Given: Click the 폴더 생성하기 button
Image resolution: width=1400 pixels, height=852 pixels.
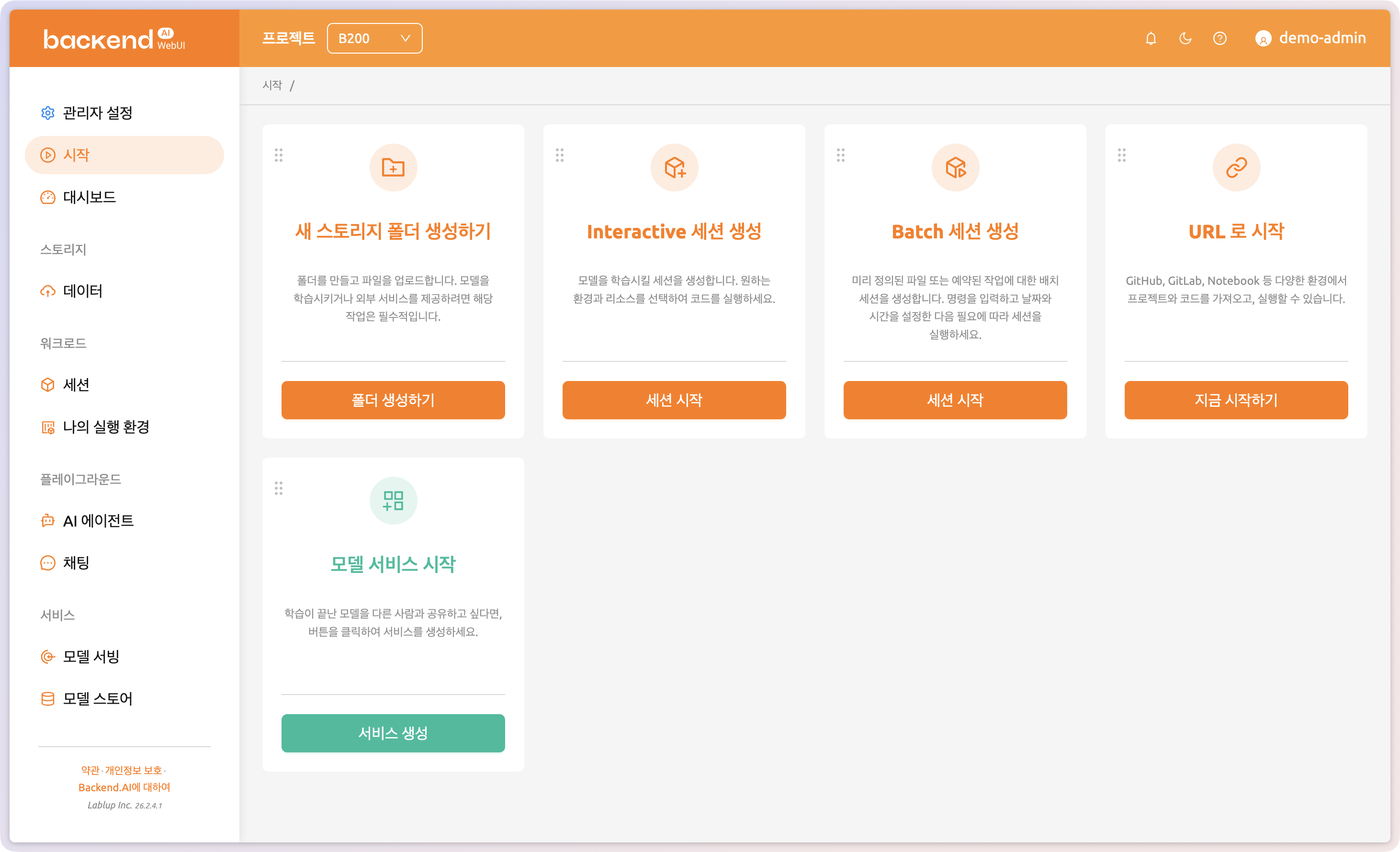Looking at the screenshot, I should tap(393, 400).
